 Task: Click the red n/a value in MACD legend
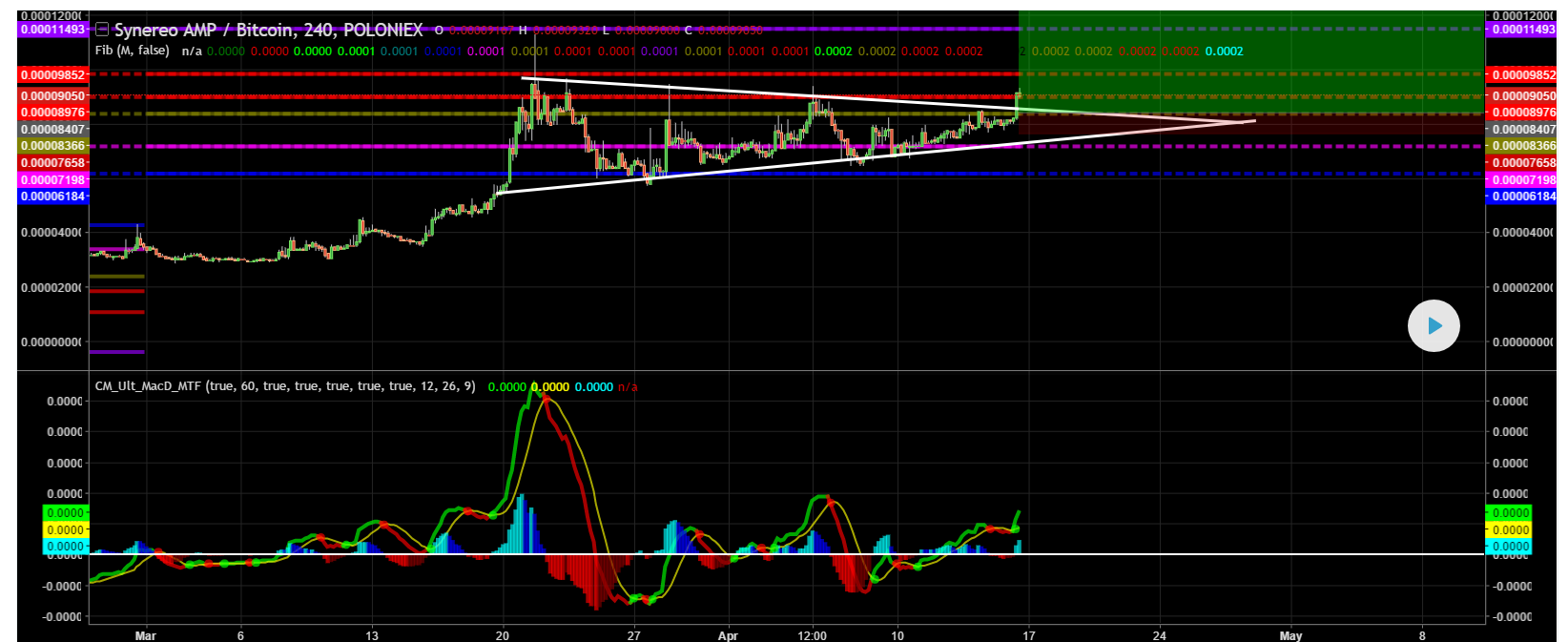[628, 386]
